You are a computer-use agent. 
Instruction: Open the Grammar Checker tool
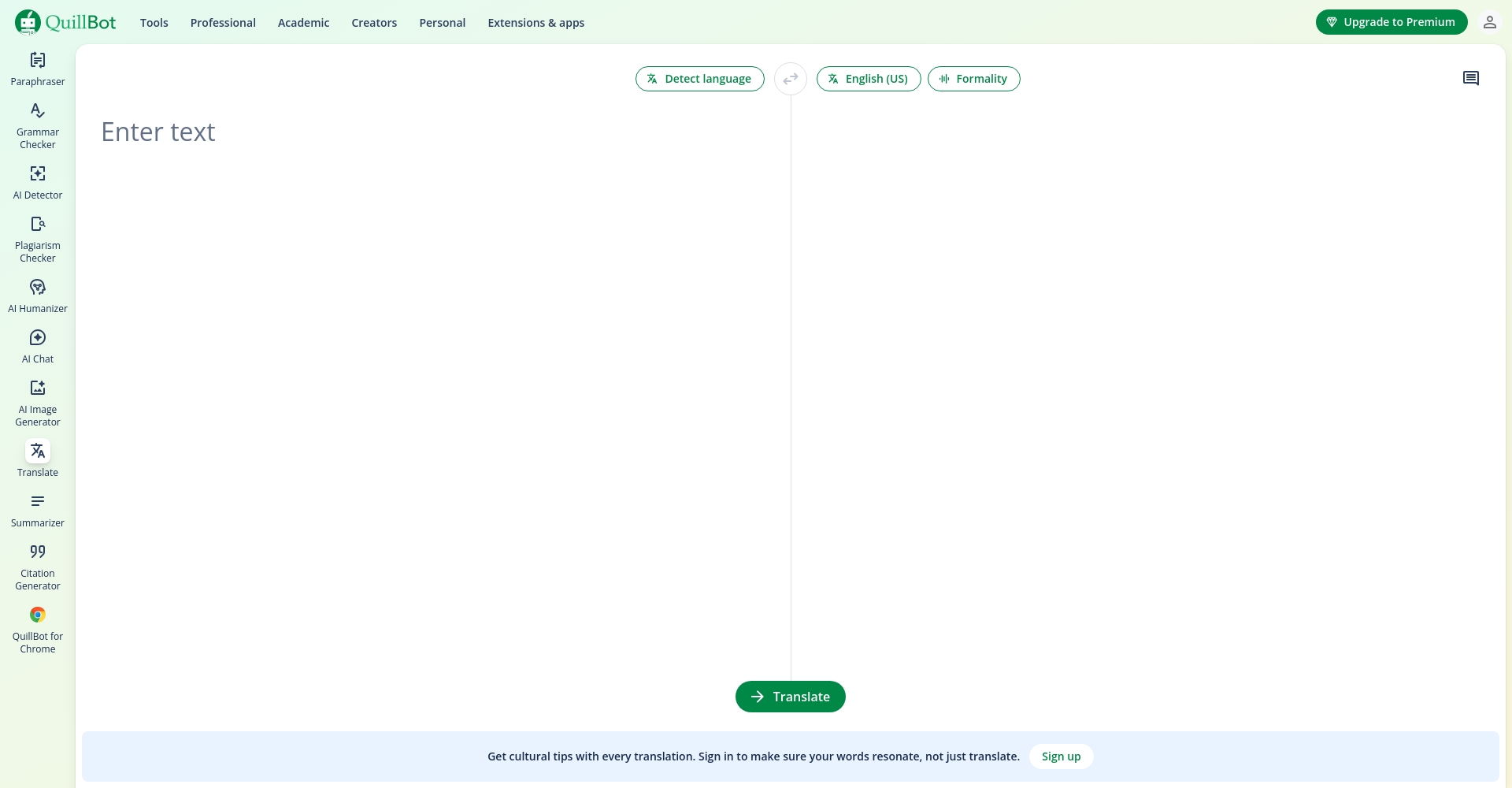click(x=38, y=125)
